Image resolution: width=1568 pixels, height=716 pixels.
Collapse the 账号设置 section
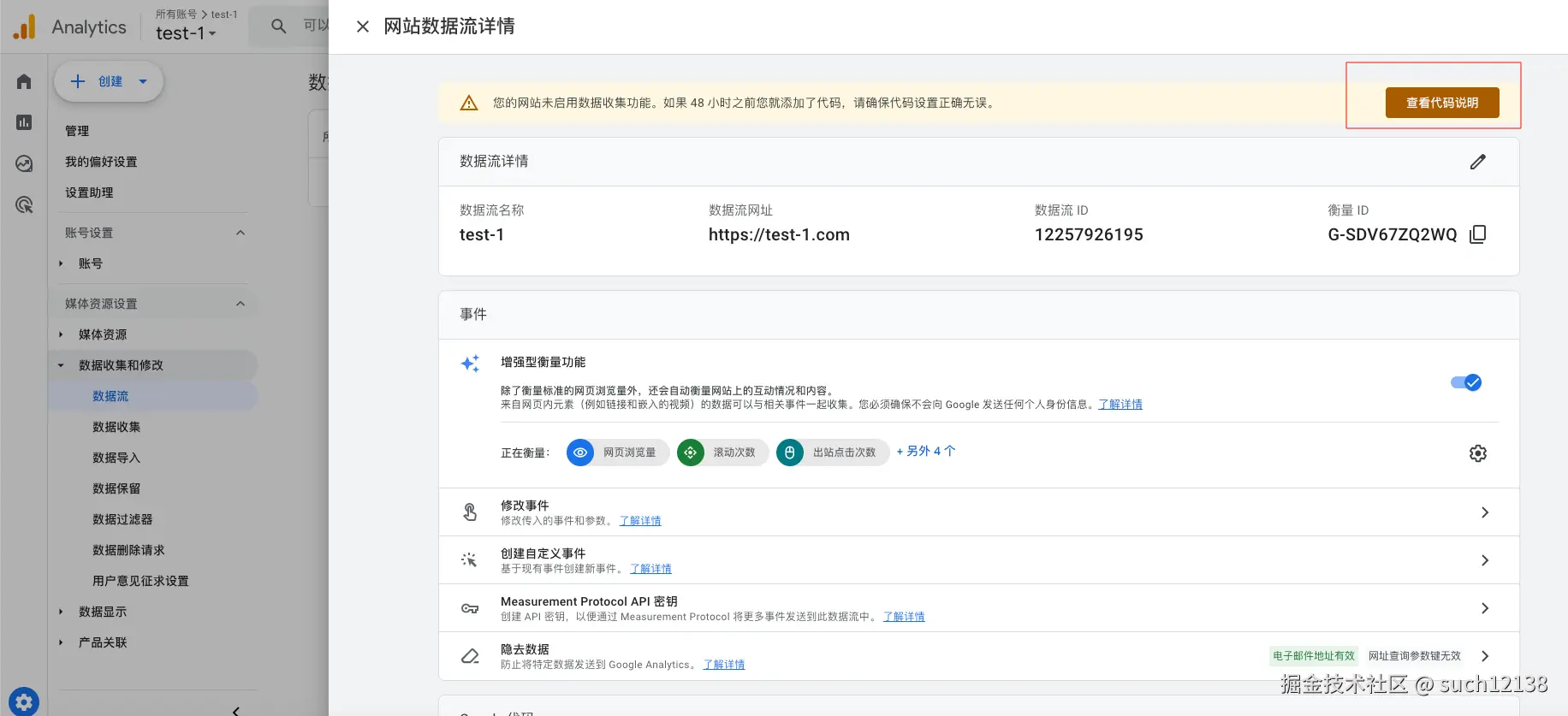pyautogui.click(x=241, y=233)
